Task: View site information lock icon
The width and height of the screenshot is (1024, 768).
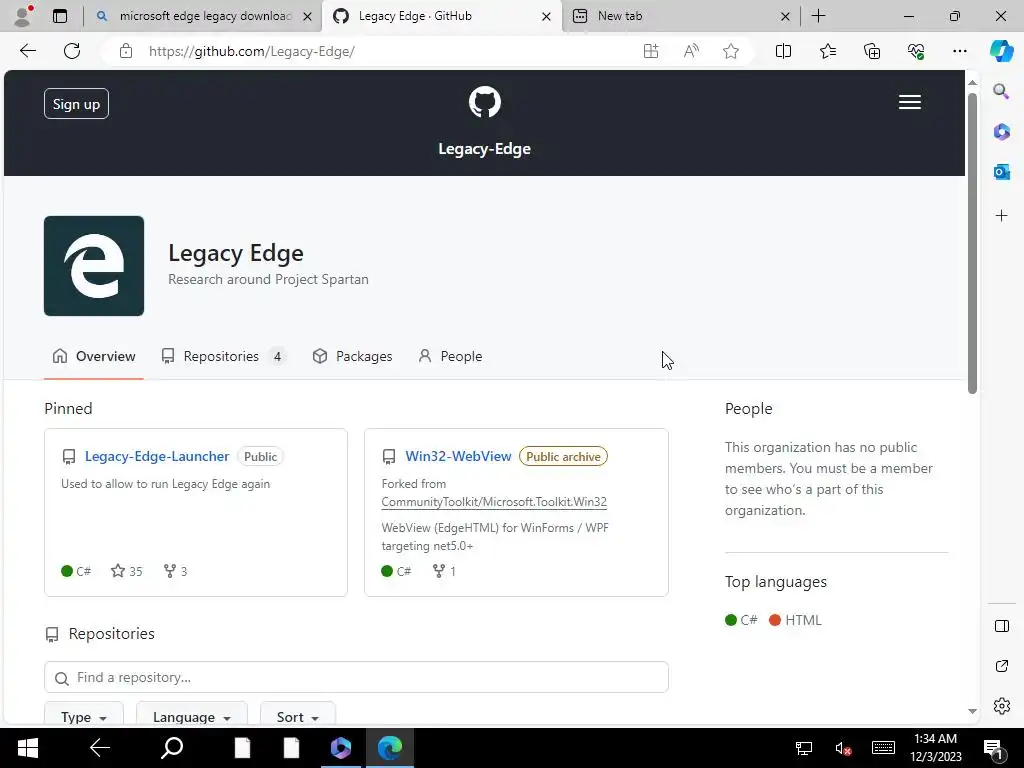Action: coord(126,51)
